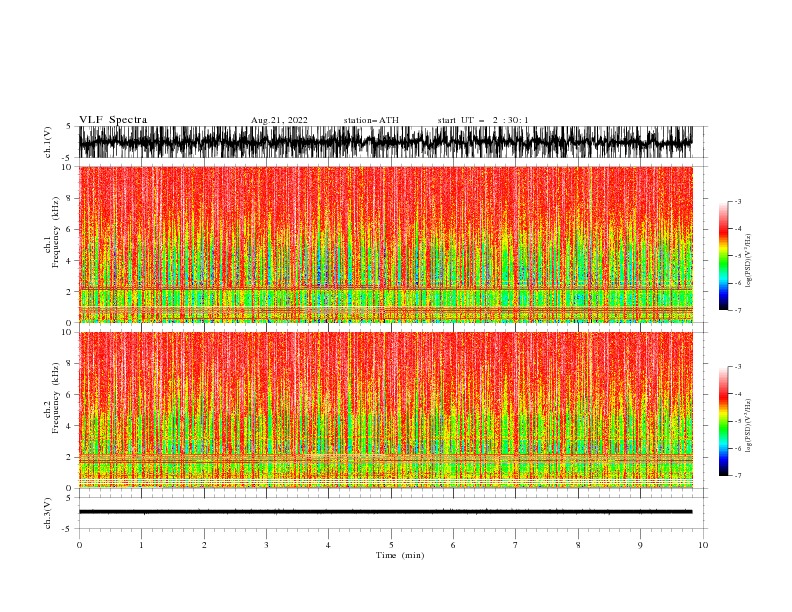Click the time tick label '10'

(x=703, y=545)
